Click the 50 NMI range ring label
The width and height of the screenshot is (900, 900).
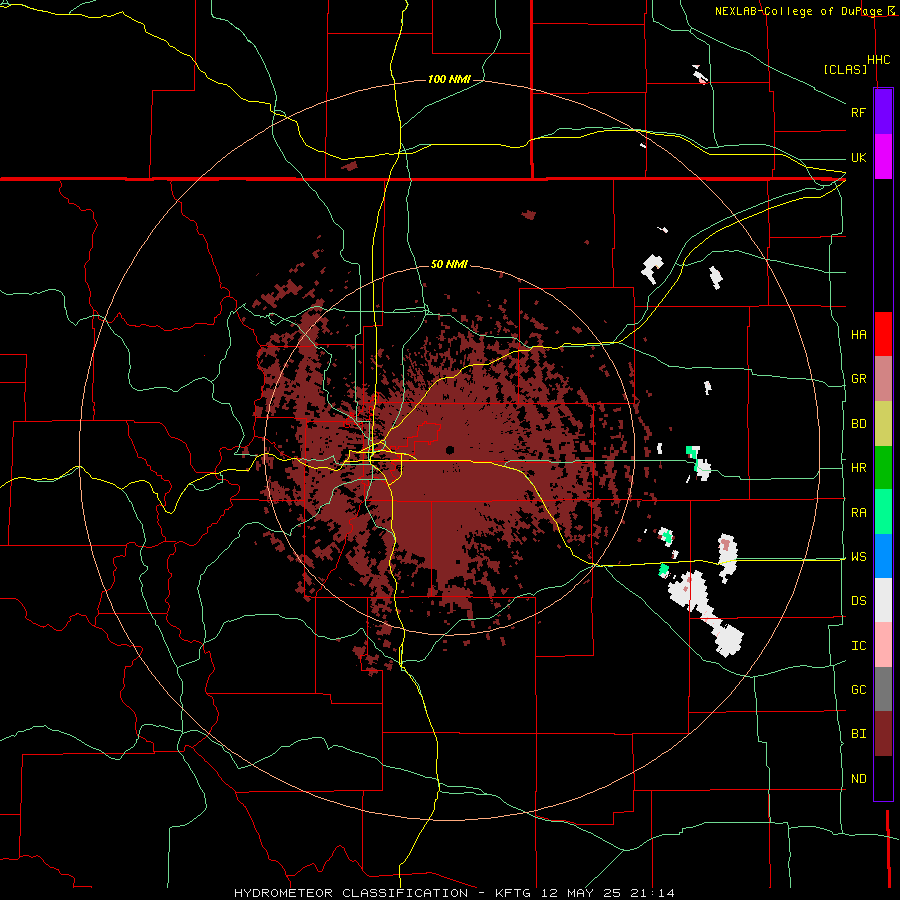[449, 265]
